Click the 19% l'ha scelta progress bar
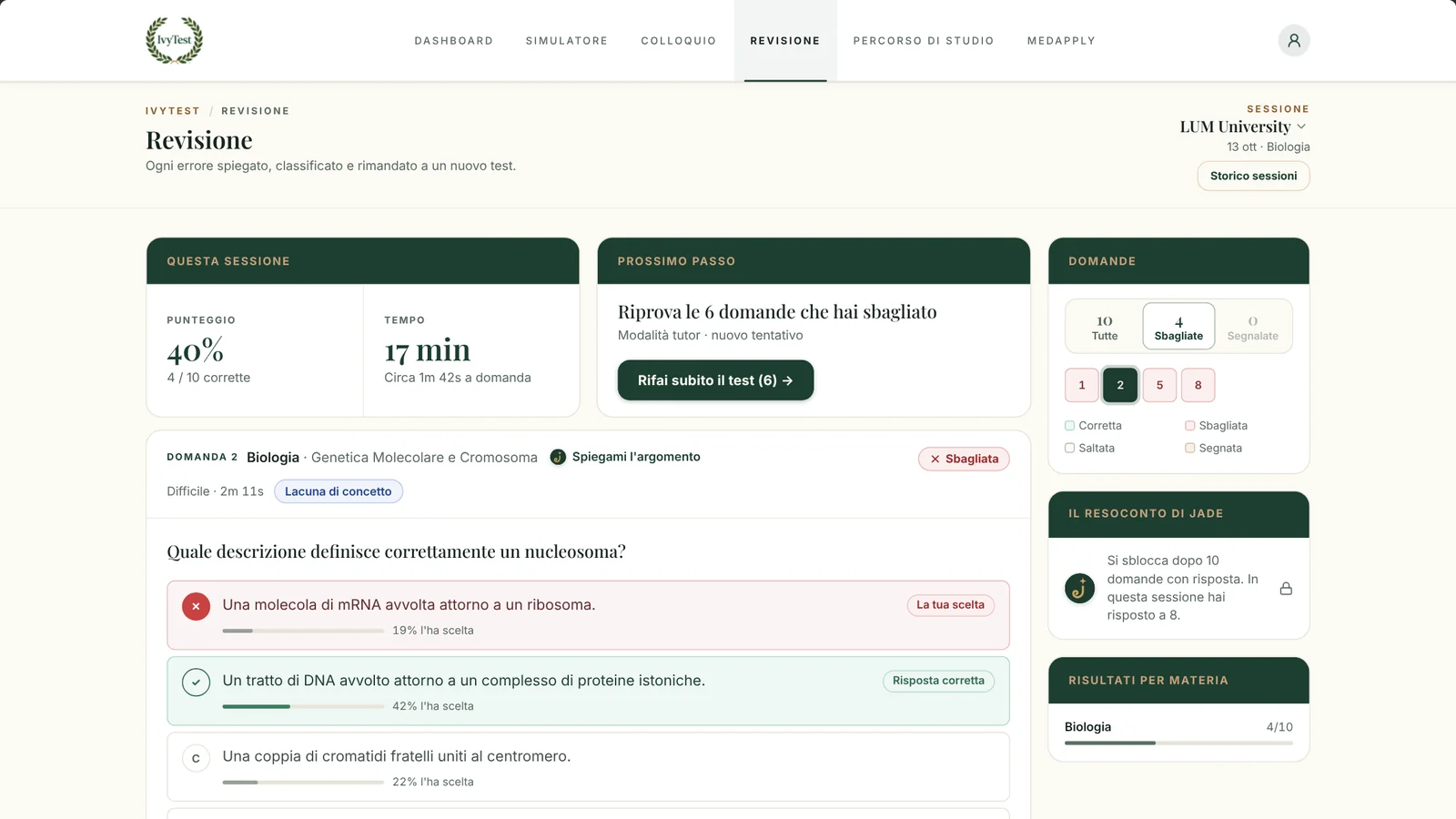 pyautogui.click(x=303, y=631)
